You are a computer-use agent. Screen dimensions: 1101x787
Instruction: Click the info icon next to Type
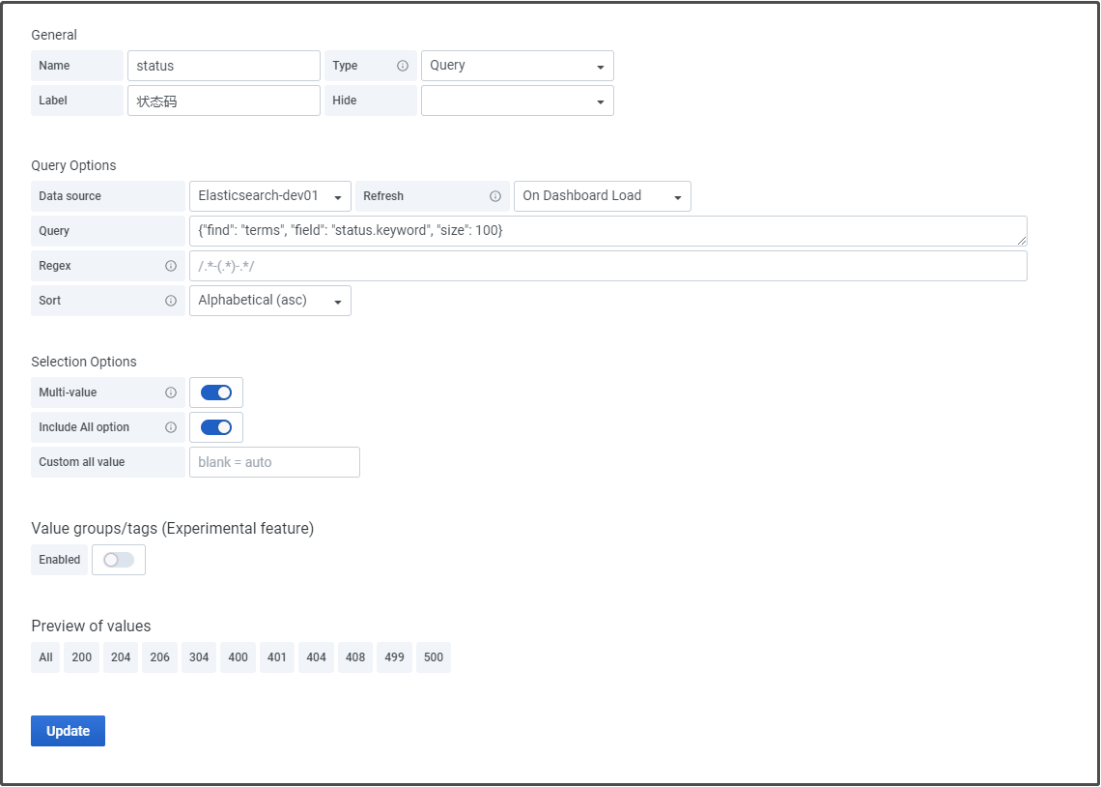[x=403, y=66]
